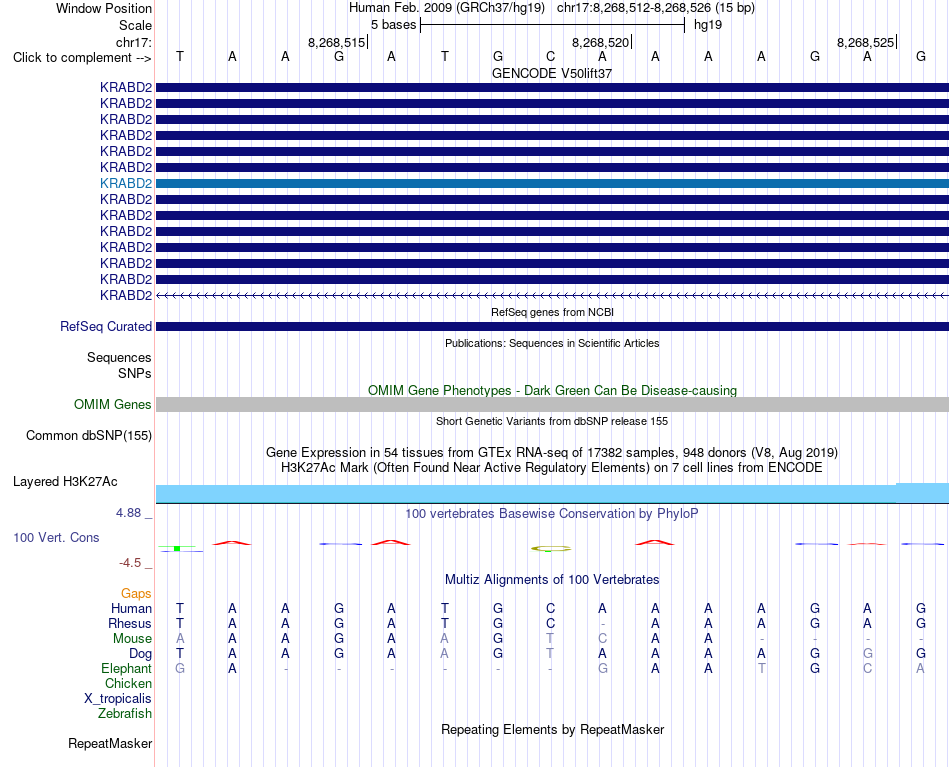Screen dimensions: 950x767
Task: Click the X_tropicalis alignment row label
Action: (118, 699)
